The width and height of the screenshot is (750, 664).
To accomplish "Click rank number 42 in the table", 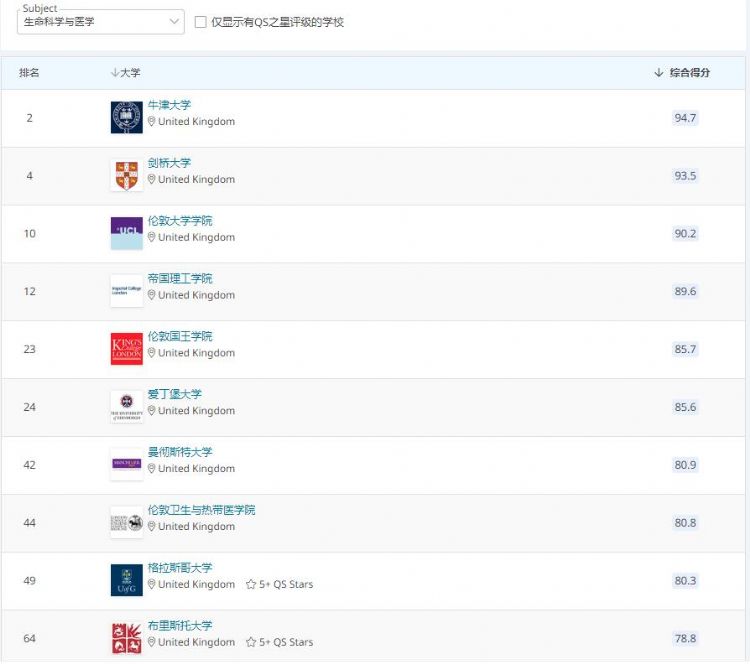I will point(30,465).
